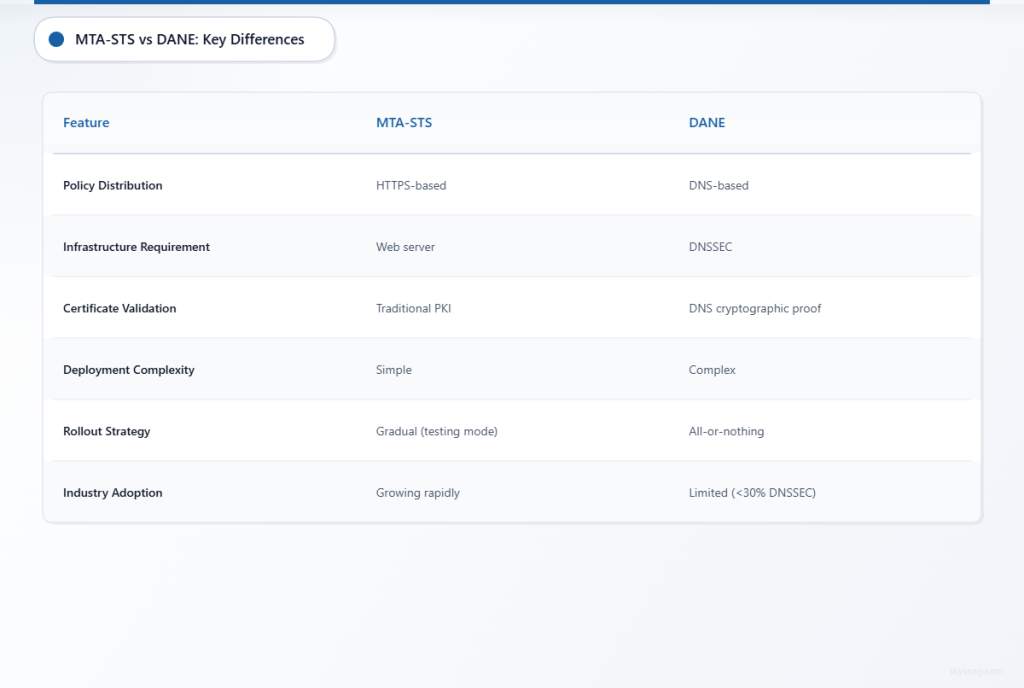Select the MTA-STS vs DANE header card
Image resolution: width=1024 pixels, height=688 pixels.
click(184, 39)
